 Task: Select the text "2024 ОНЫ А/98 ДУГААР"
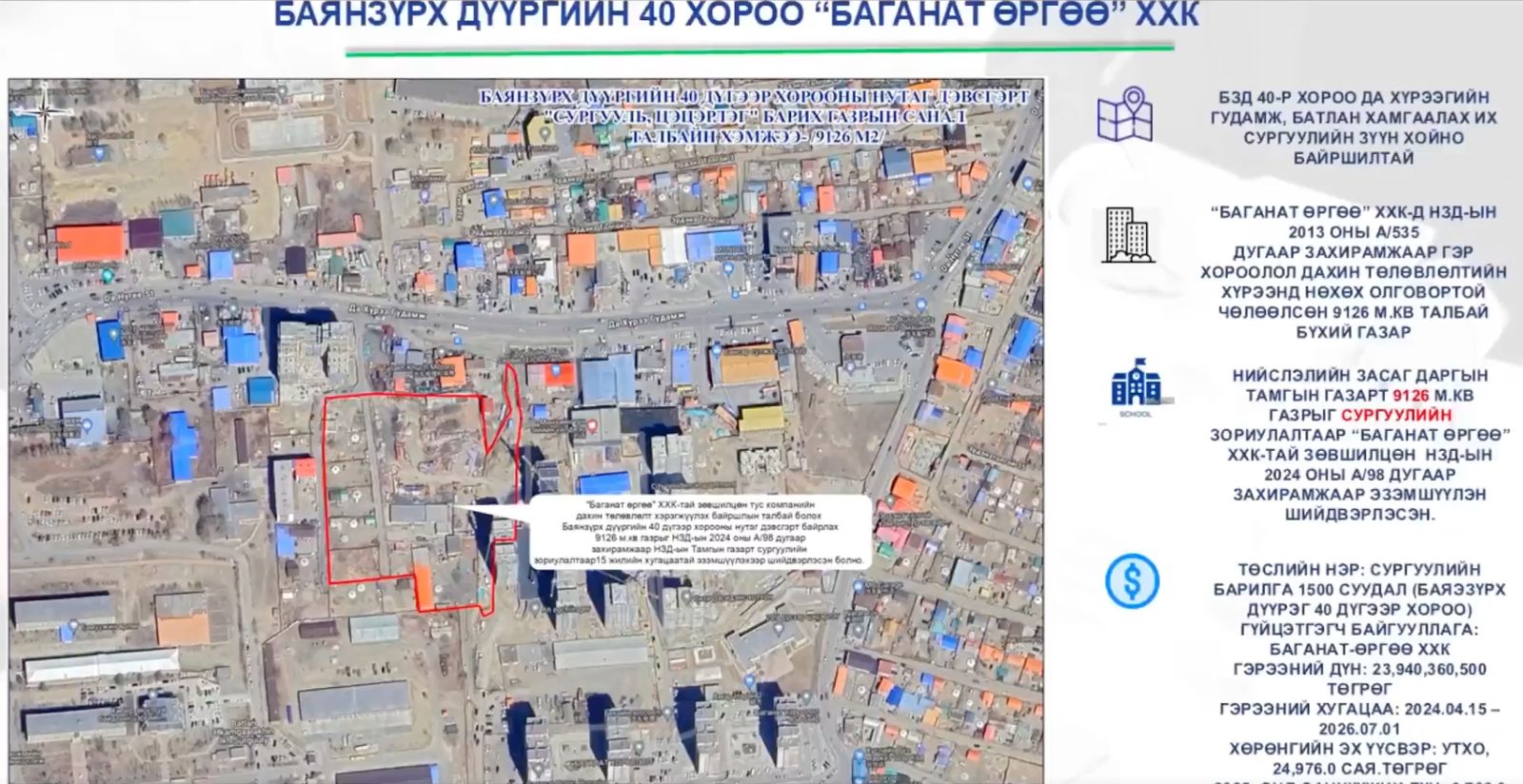(1359, 475)
